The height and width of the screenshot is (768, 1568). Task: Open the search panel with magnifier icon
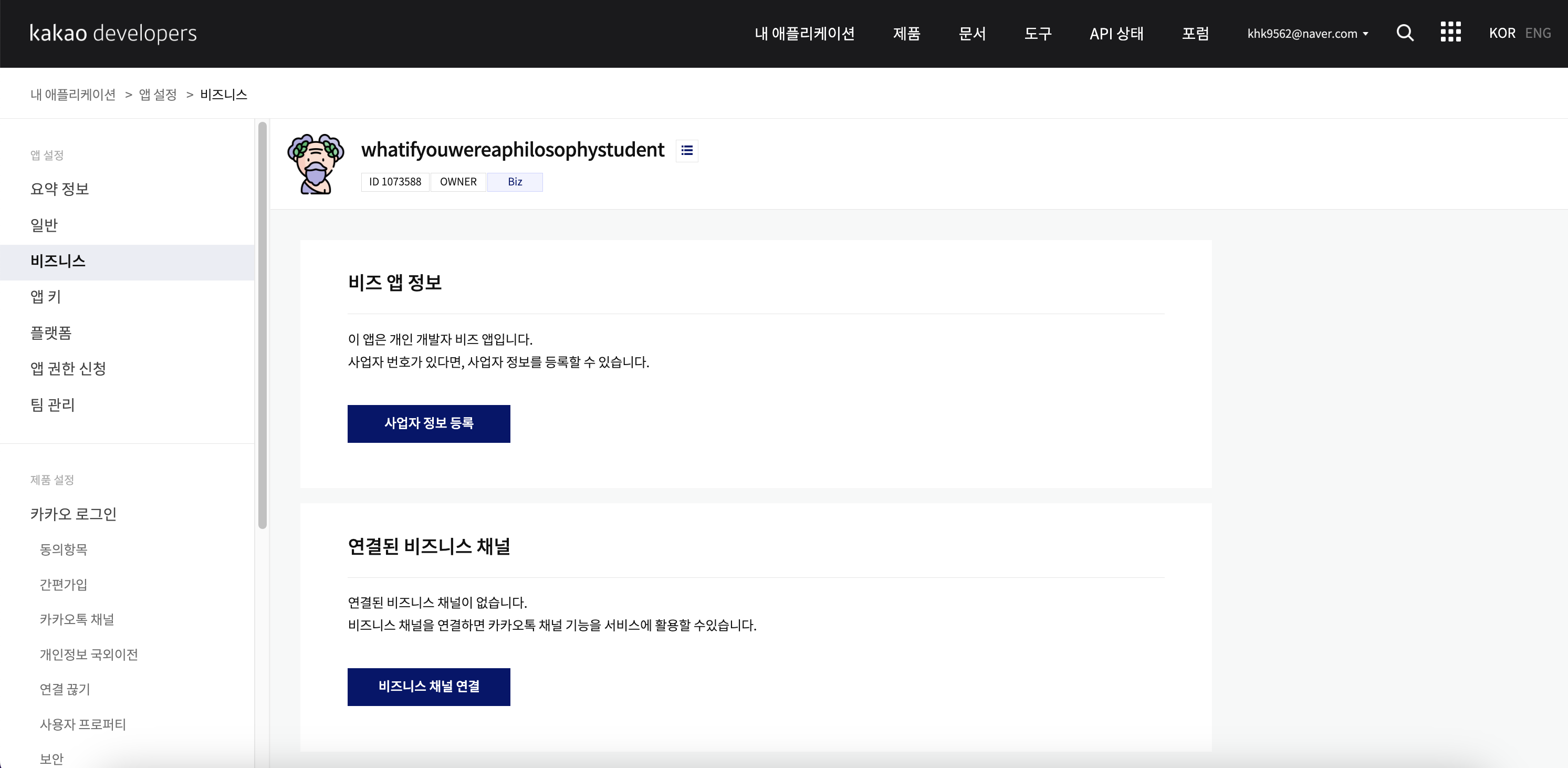(x=1405, y=34)
